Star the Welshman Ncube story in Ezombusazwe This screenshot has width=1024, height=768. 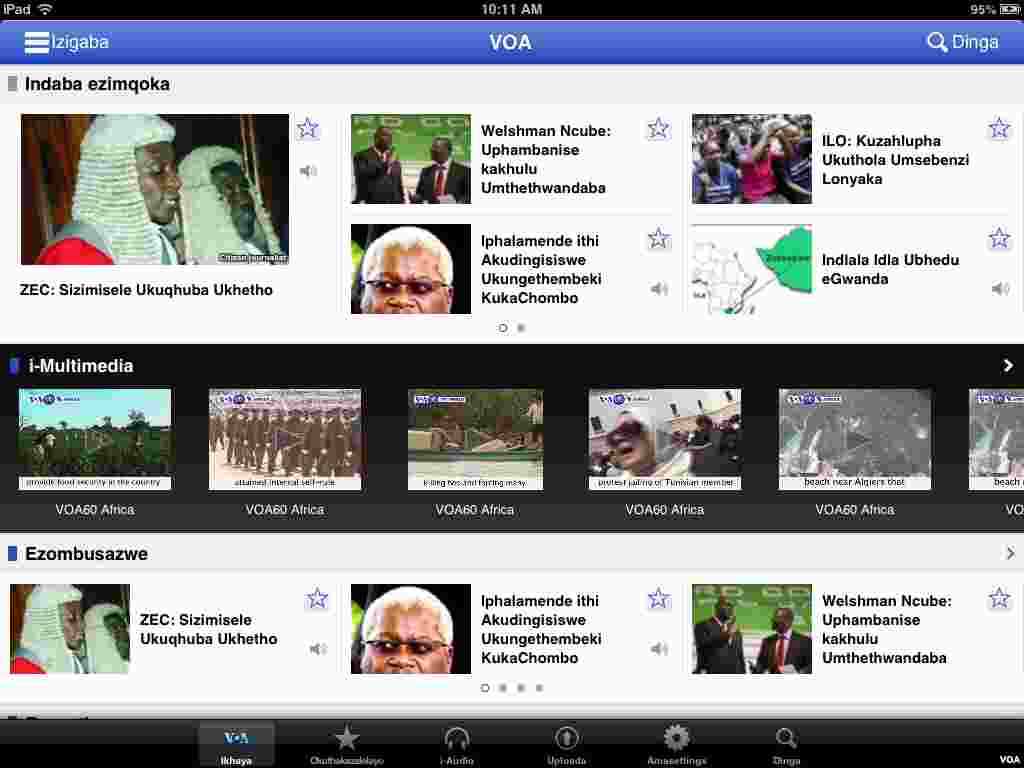pos(999,598)
